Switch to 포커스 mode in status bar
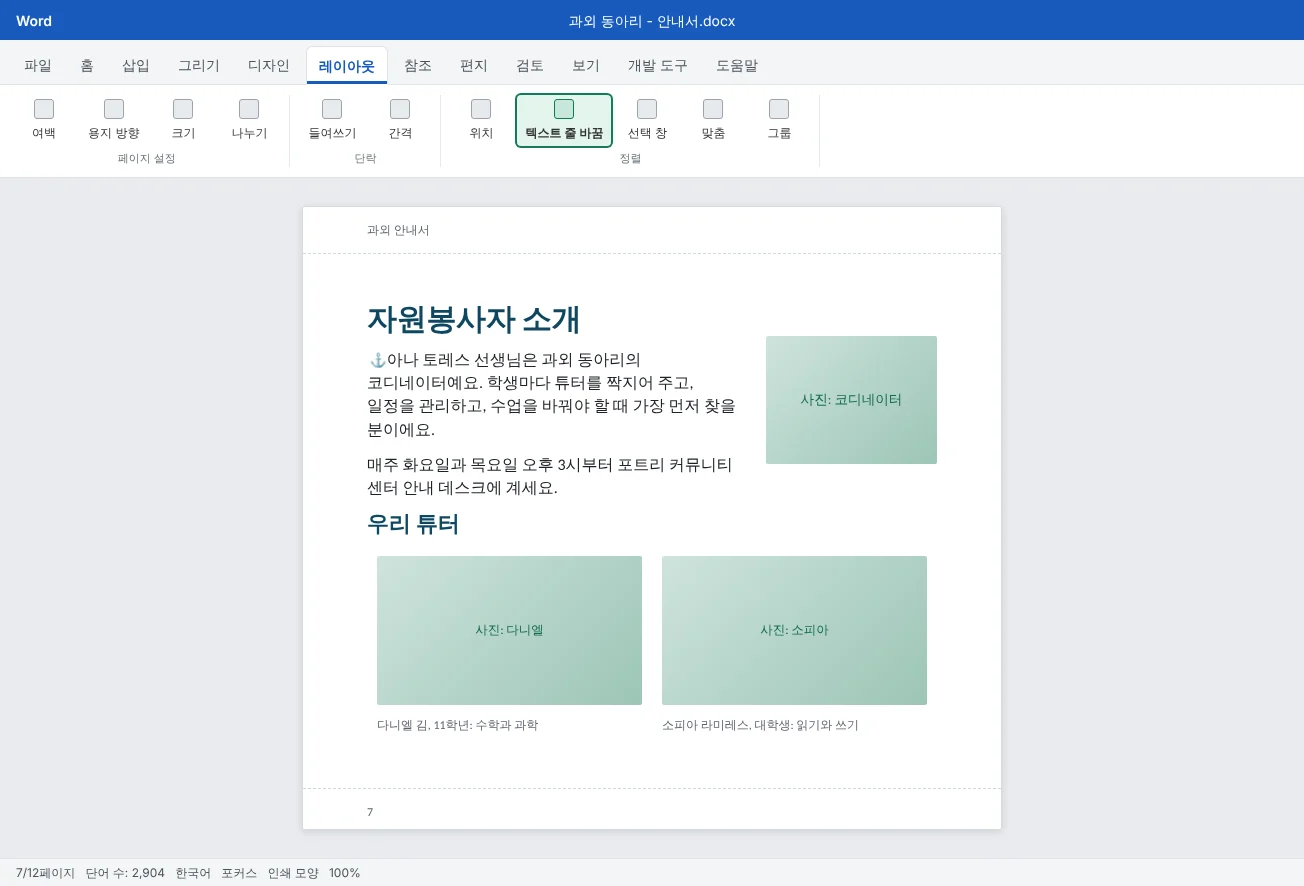Screen dimensions: 1304x886 (239, 873)
